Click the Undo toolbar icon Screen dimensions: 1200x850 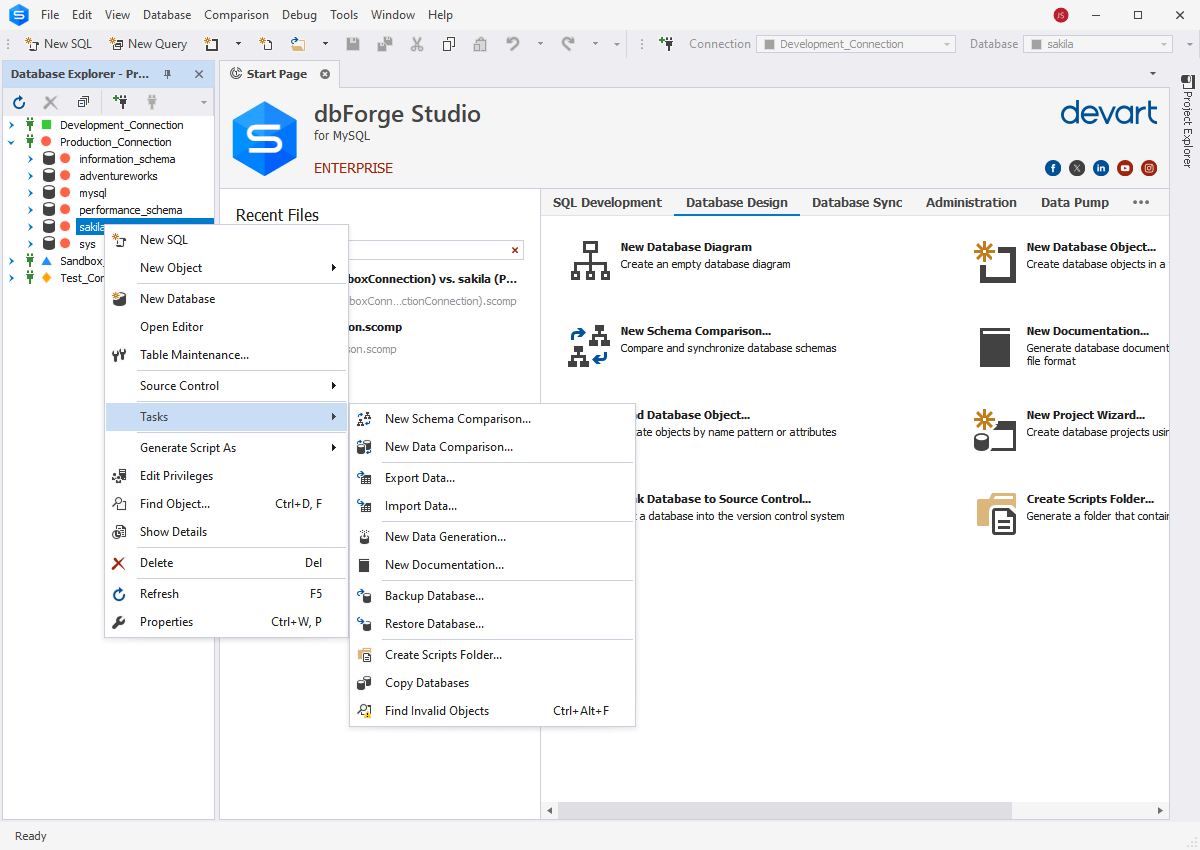pos(511,43)
